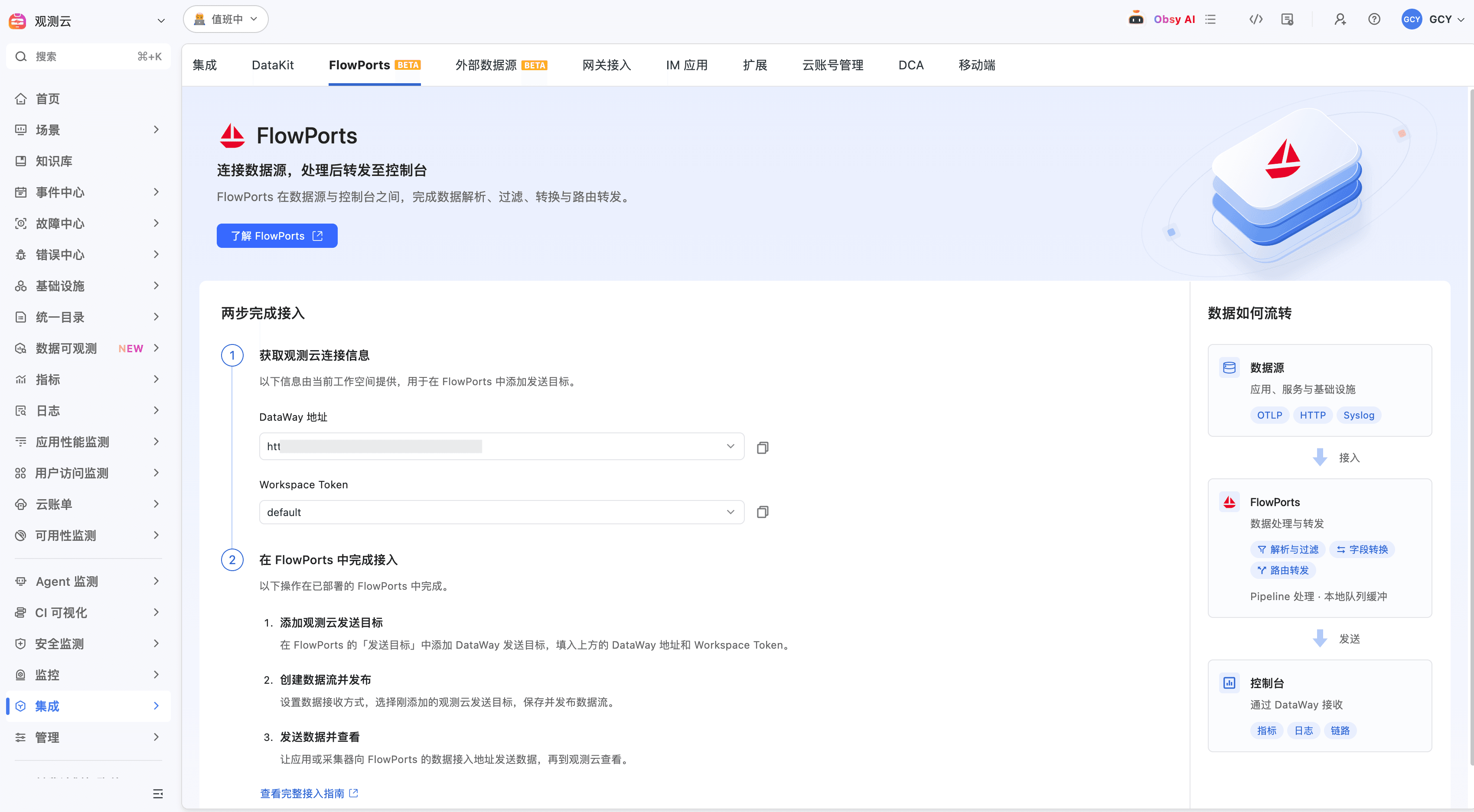Select the 移动端 tab

pos(977,65)
